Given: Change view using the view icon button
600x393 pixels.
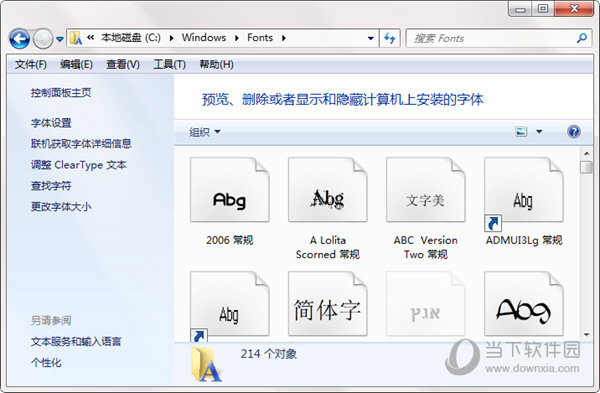Looking at the screenshot, I should coord(521,132).
